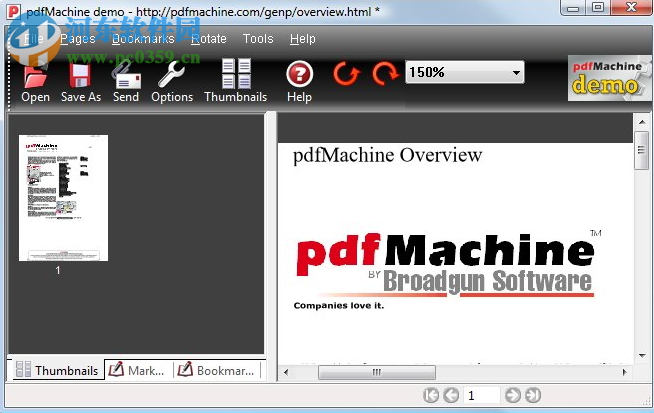
Task: Open the Rotate menu
Action: point(209,39)
